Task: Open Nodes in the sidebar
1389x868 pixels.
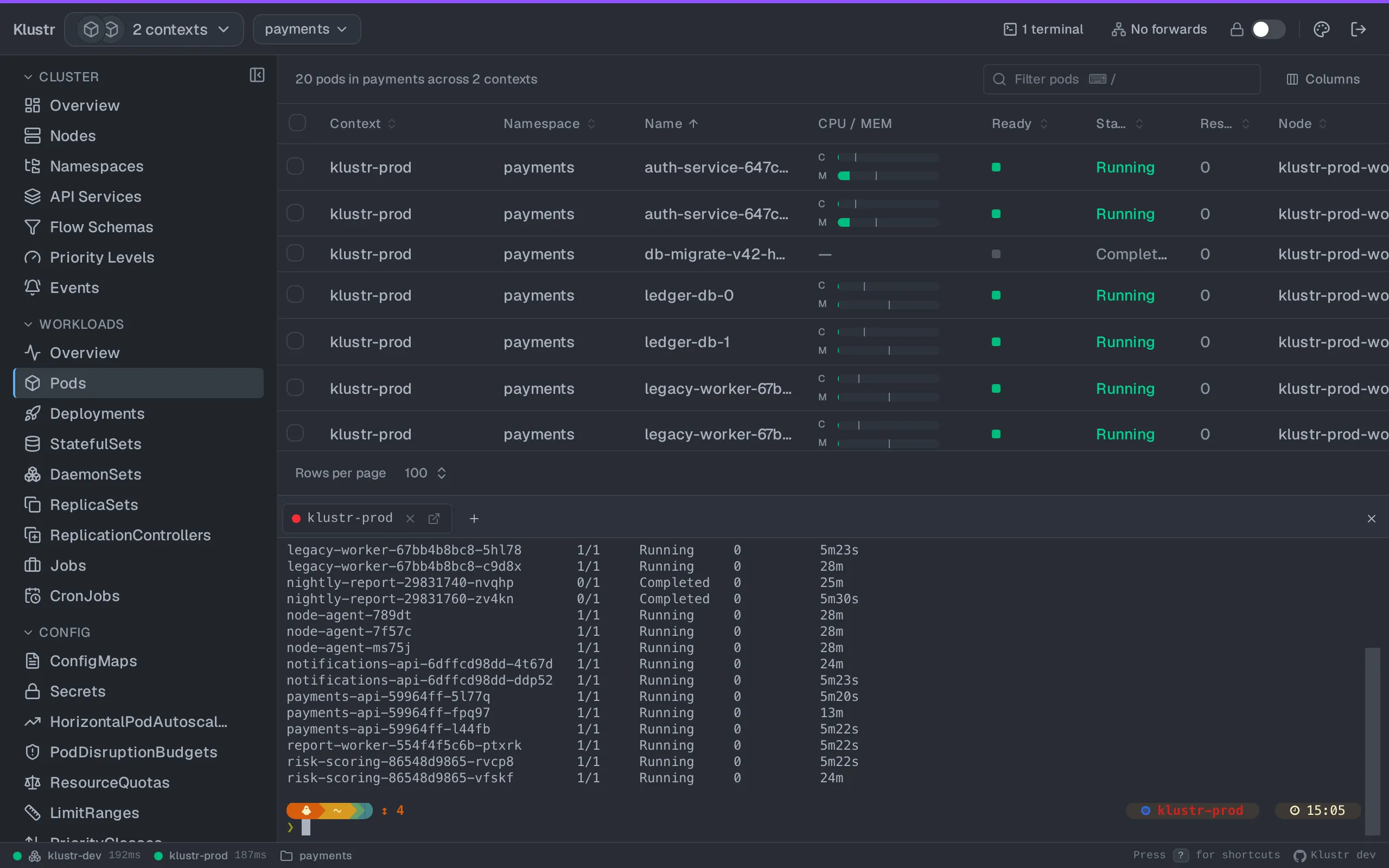Action: (138, 136)
